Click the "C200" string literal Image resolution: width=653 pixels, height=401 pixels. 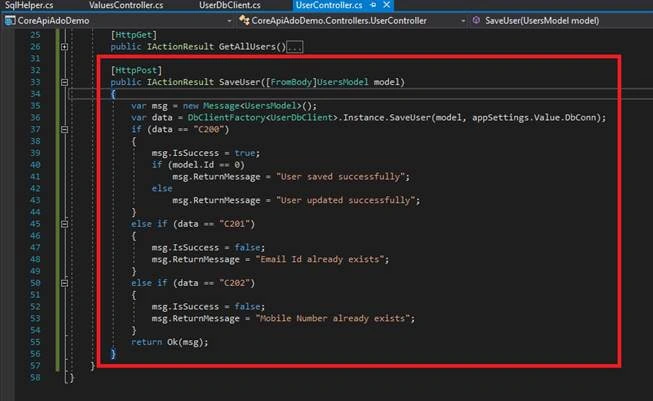211,130
